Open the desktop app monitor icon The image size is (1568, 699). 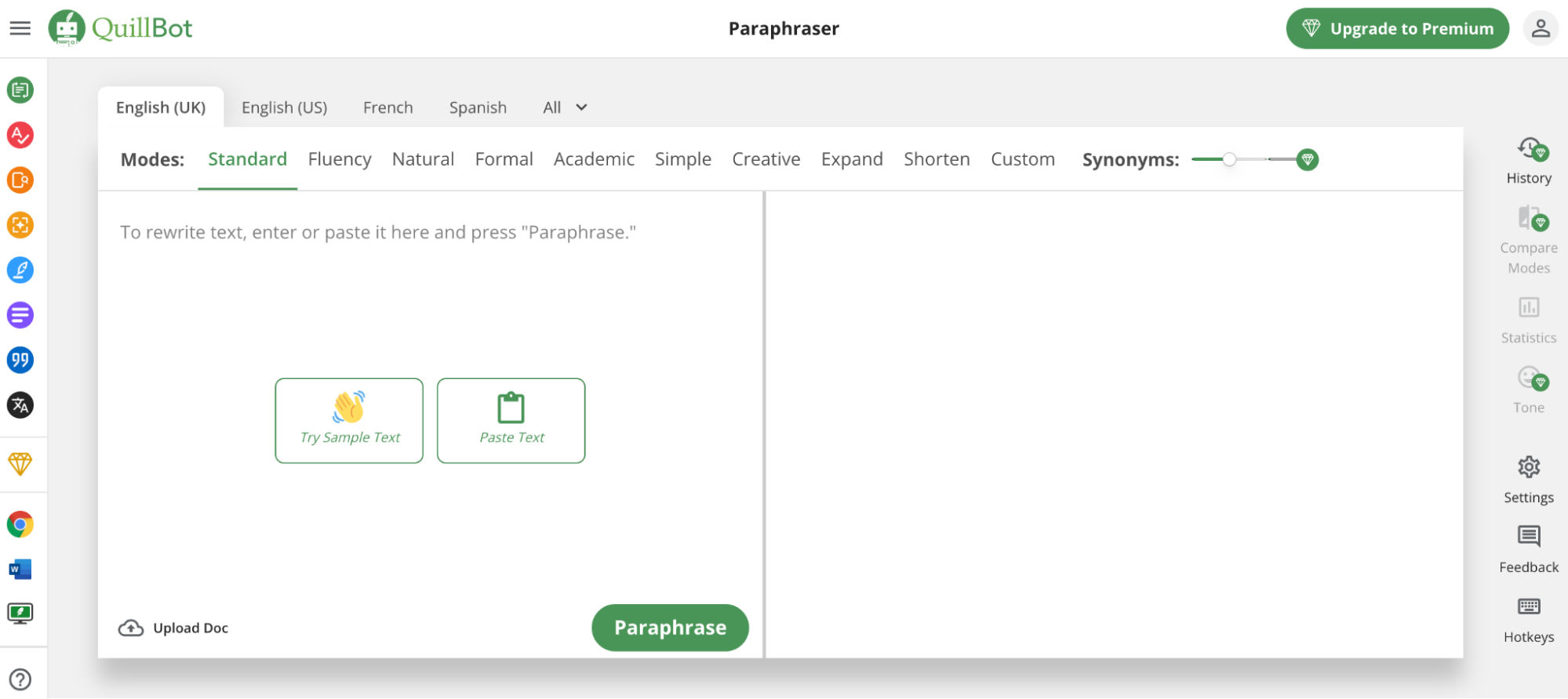point(20,613)
